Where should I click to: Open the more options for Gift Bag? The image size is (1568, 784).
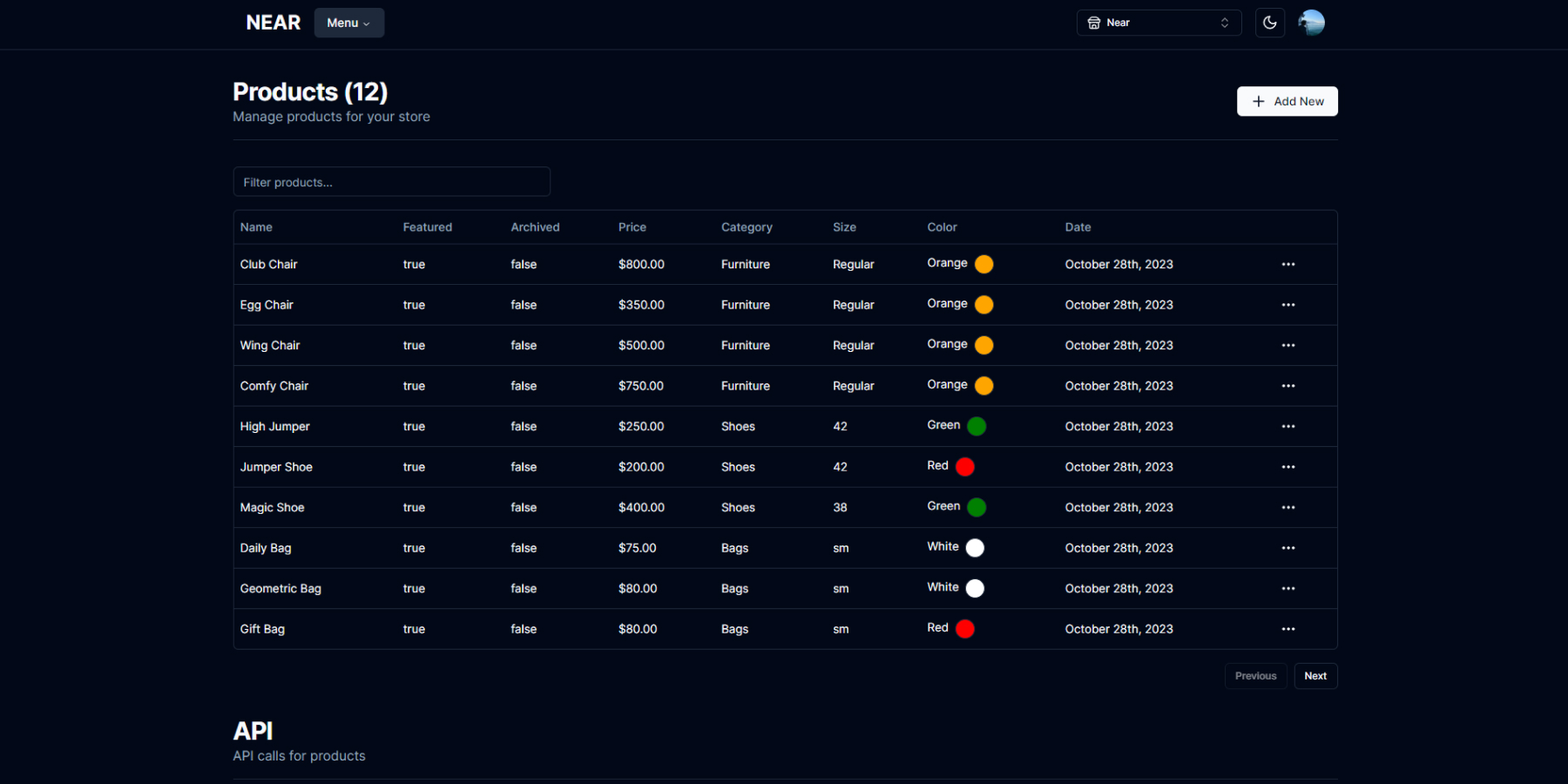[1288, 629]
